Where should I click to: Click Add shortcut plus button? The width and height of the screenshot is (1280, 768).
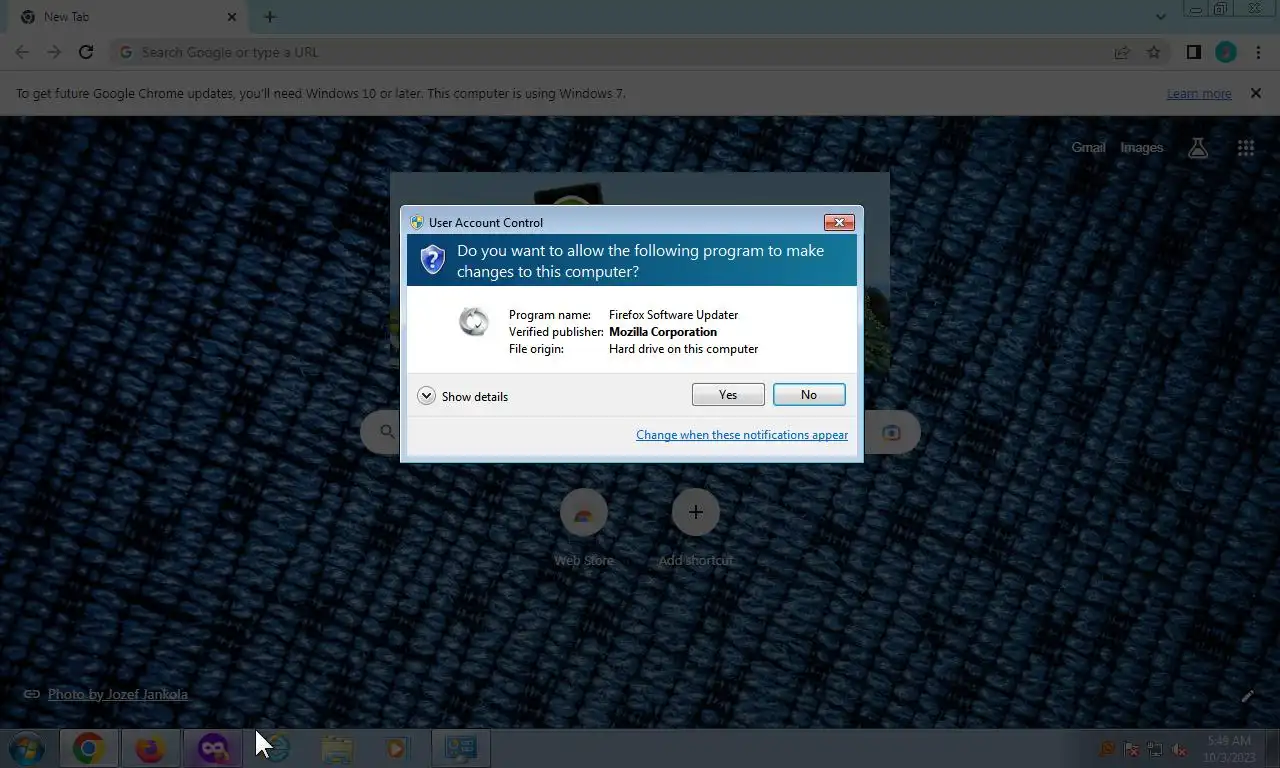pyautogui.click(x=696, y=512)
